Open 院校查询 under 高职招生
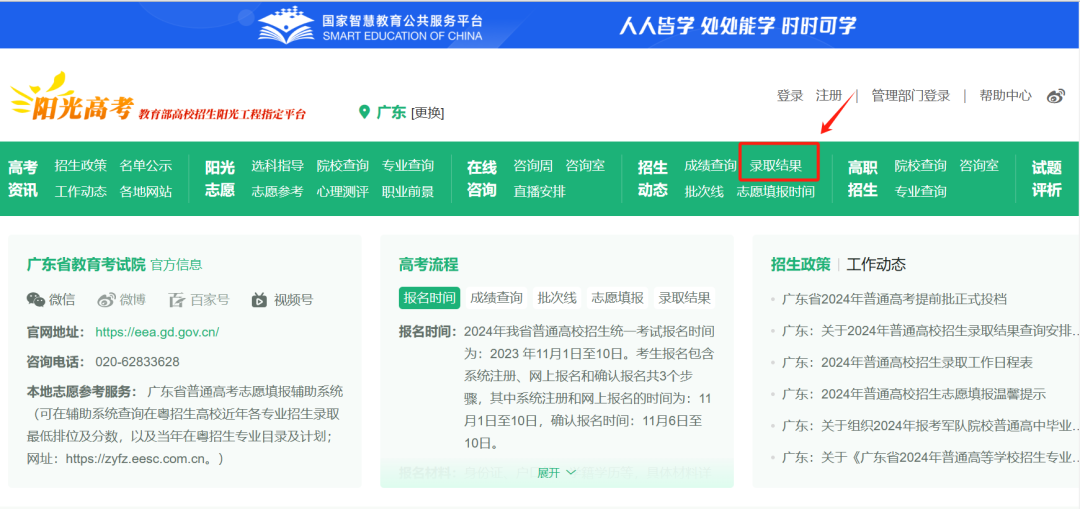This screenshot has width=1080, height=509. (x=920, y=165)
